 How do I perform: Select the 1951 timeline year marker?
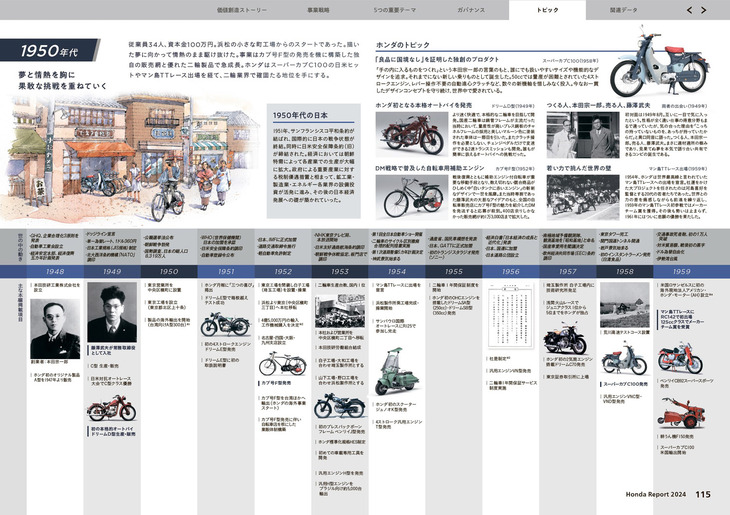point(226,271)
